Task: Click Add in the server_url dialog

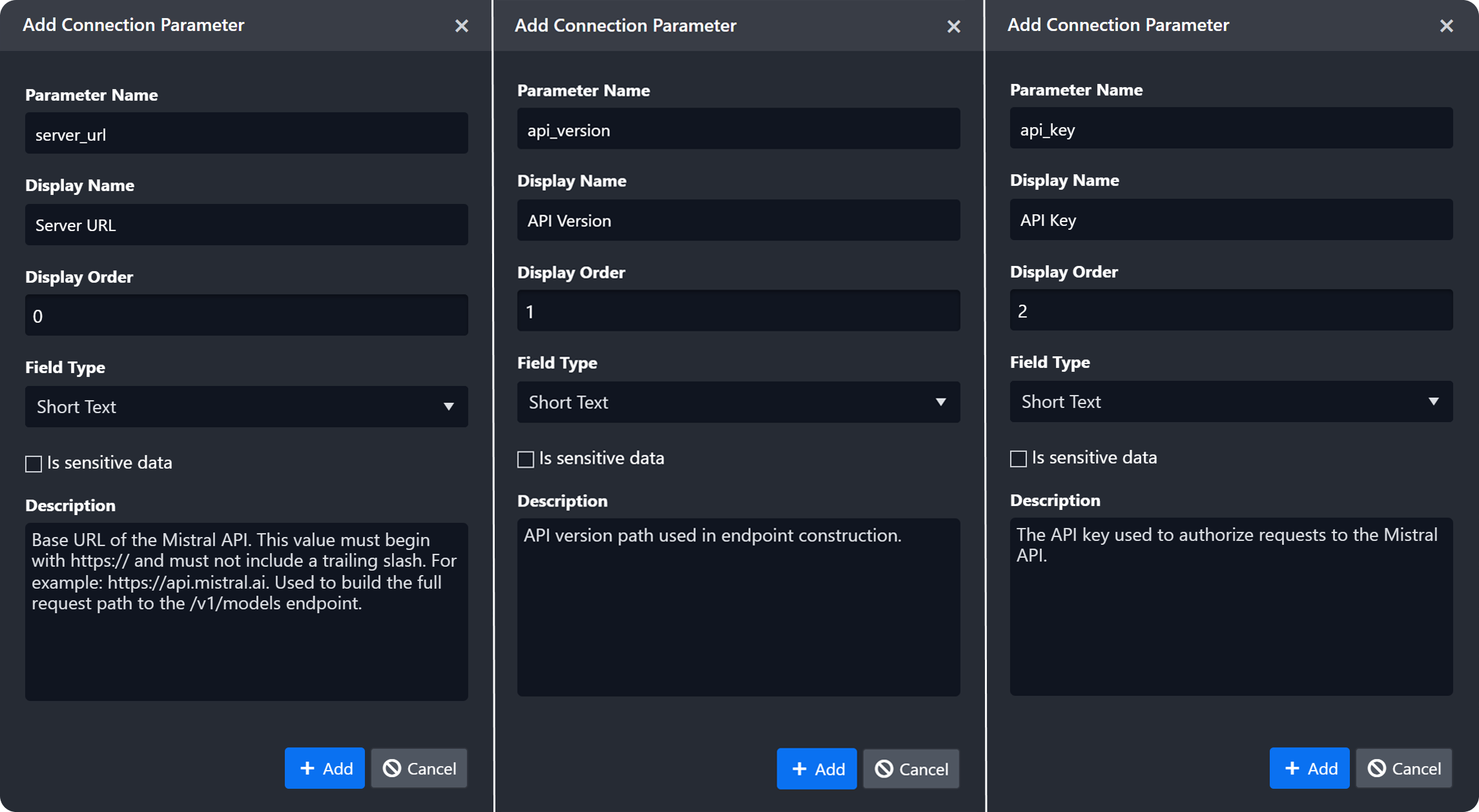Action: click(x=325, y=768)
